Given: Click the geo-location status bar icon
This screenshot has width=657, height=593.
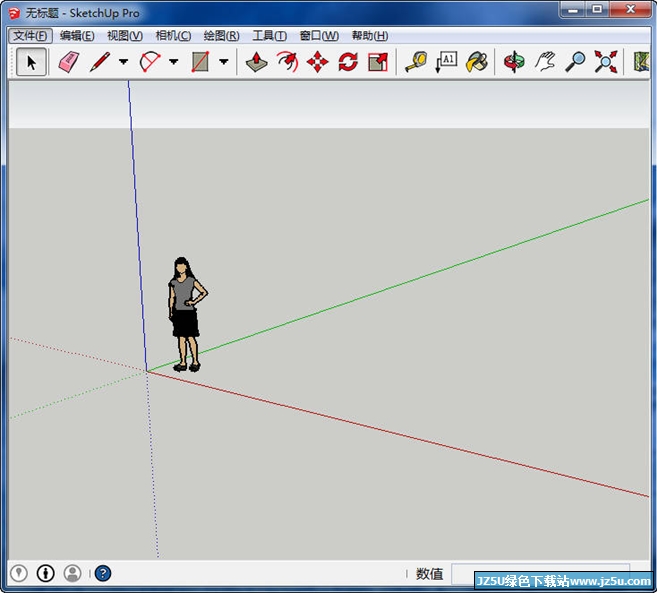Looking at the screenshot, I should coord(19,573).
